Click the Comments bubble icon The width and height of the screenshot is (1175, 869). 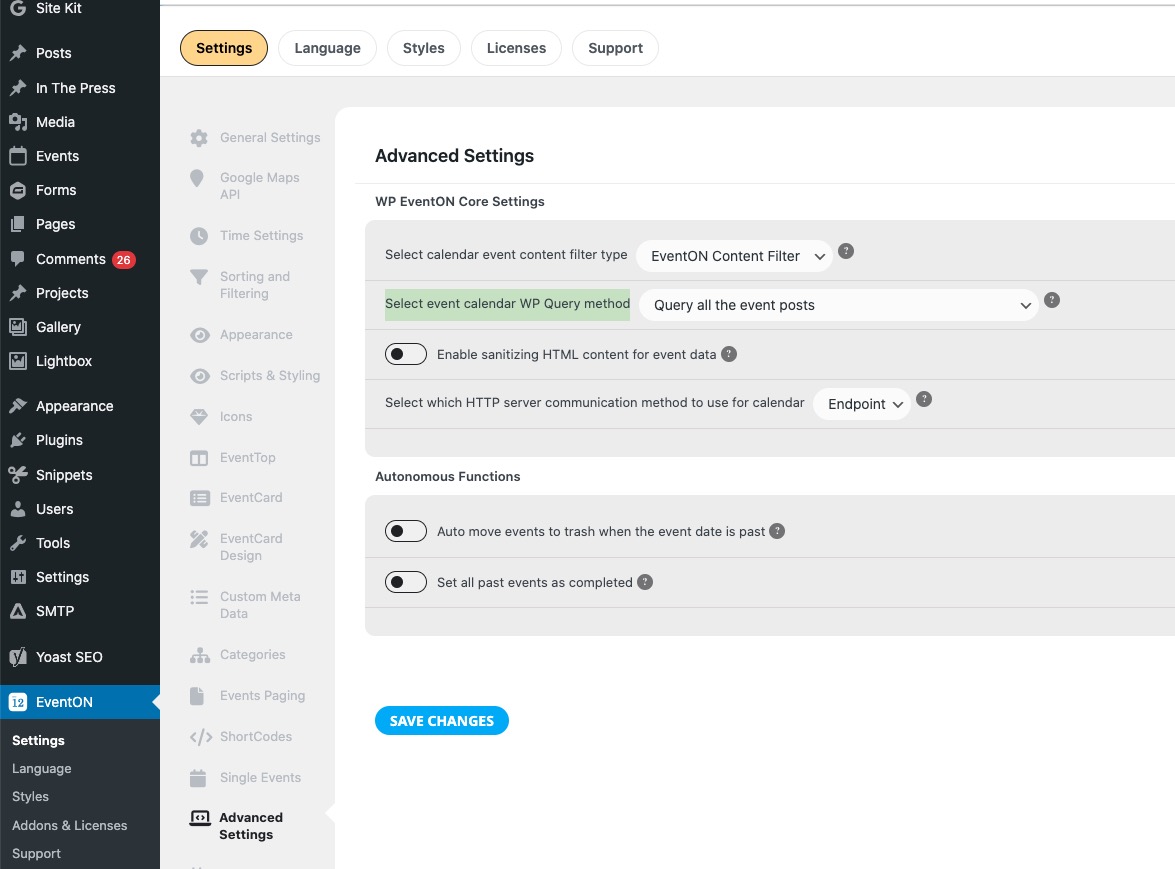(x=18, y=258)
